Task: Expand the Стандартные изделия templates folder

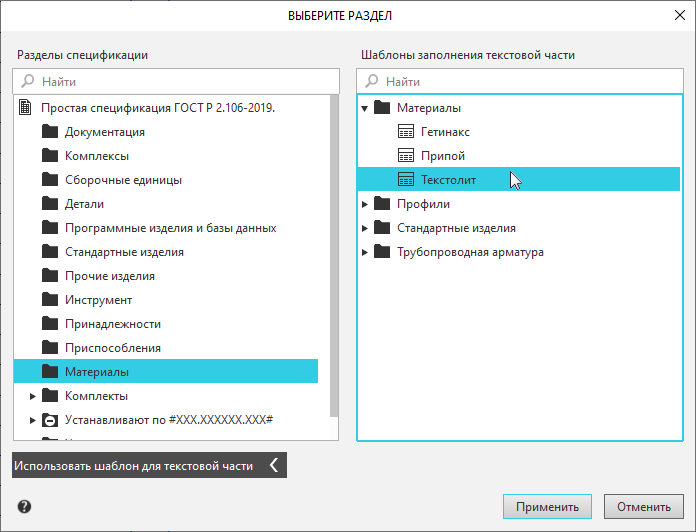Action: click(x=365, y=228)
